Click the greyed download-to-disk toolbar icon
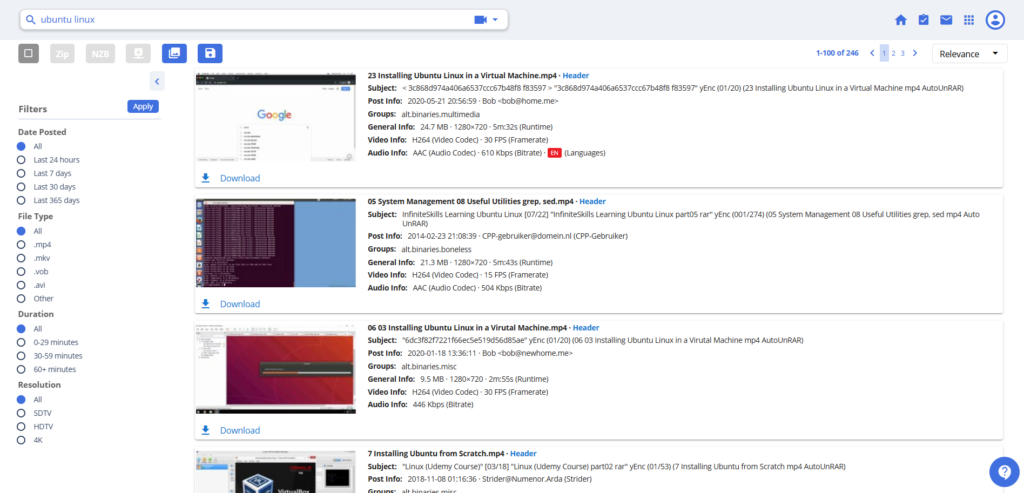 (x=138, y=54)
